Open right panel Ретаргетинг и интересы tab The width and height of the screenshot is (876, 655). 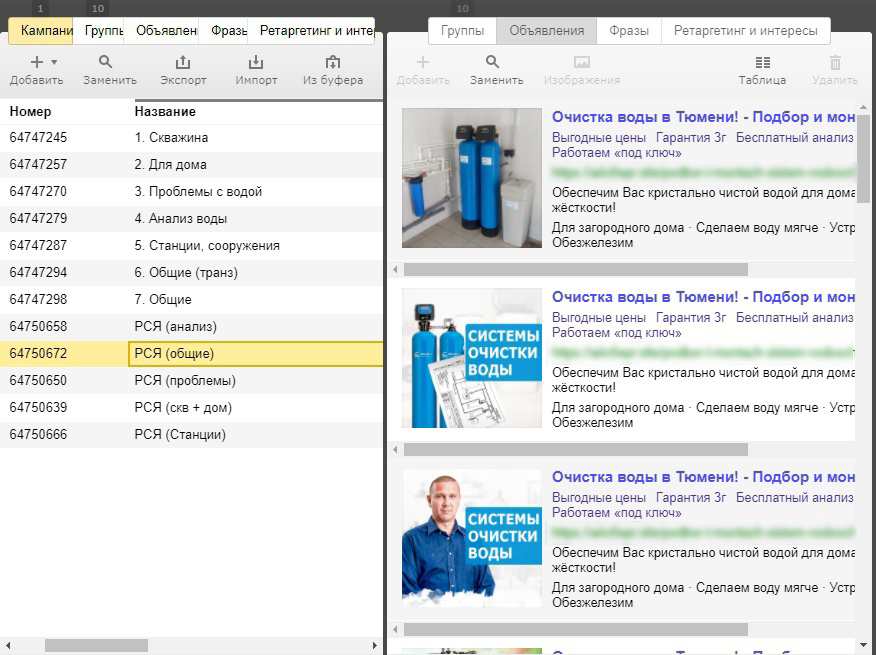746,31
